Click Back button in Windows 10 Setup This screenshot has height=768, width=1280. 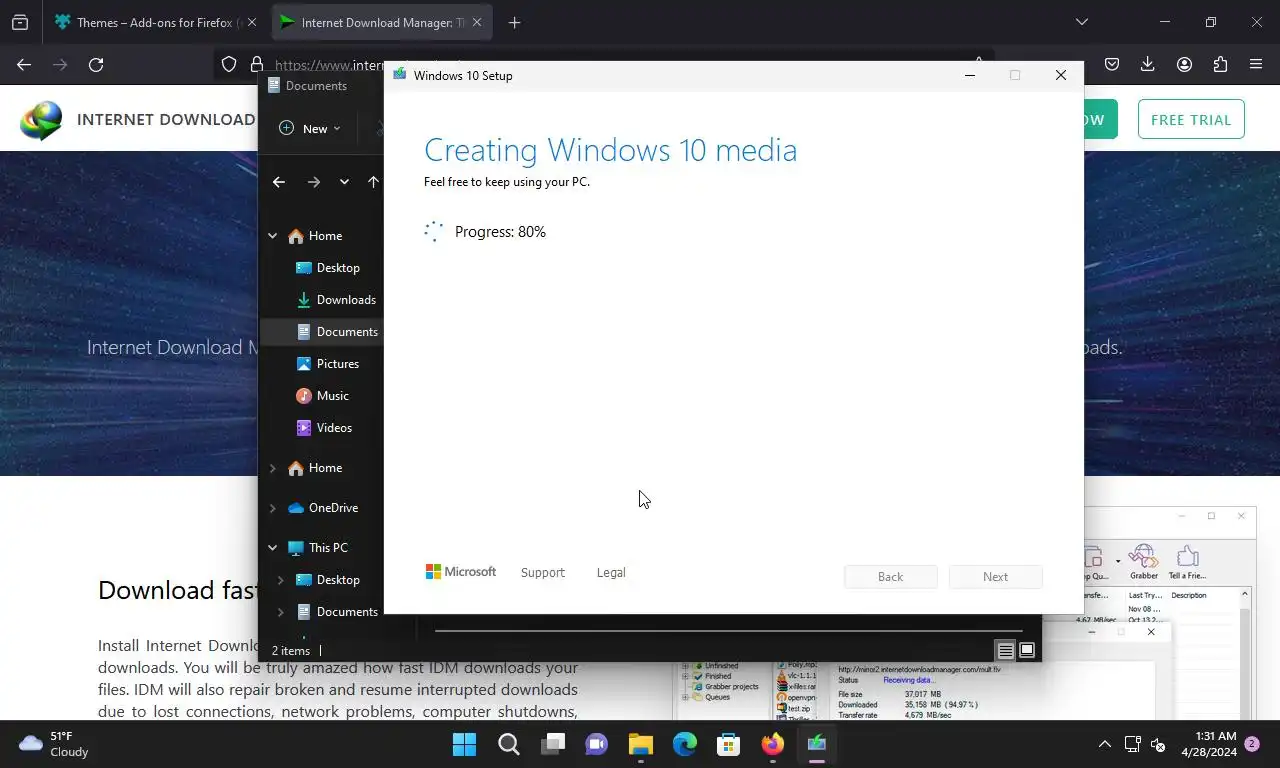(890, 577)
